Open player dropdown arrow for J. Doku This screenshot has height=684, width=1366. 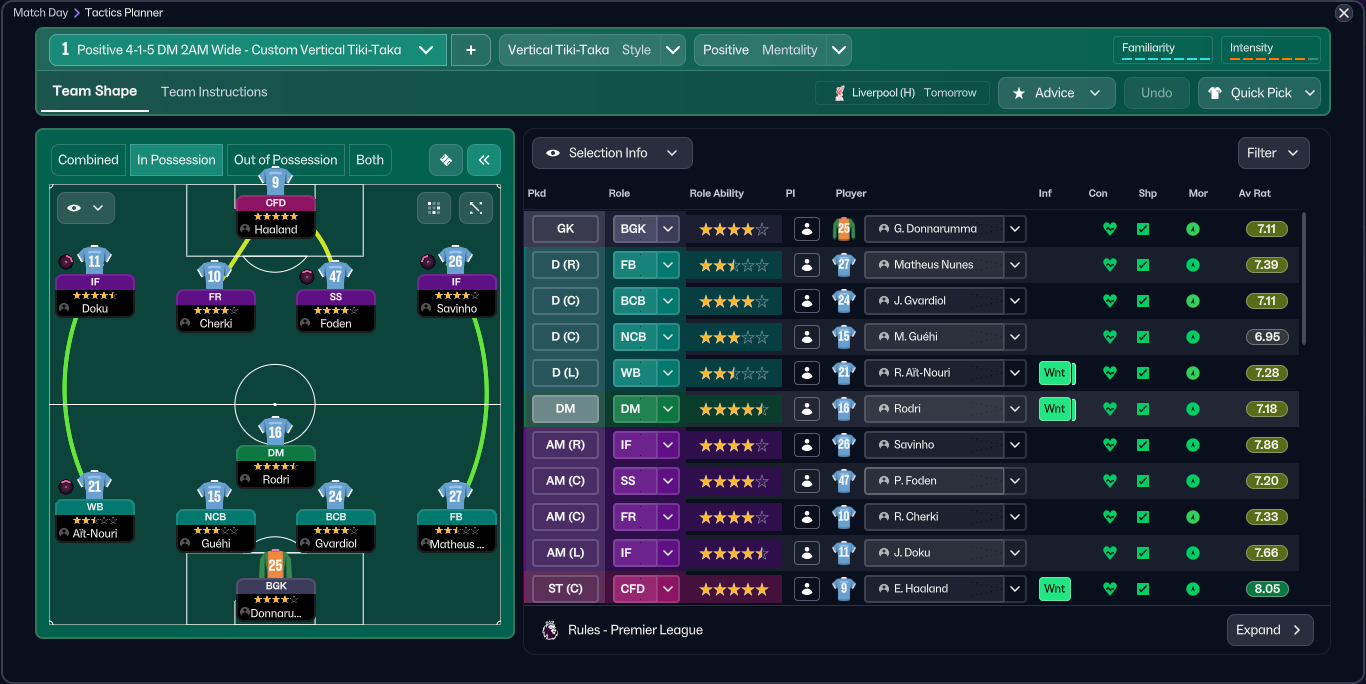(1015, 553)
